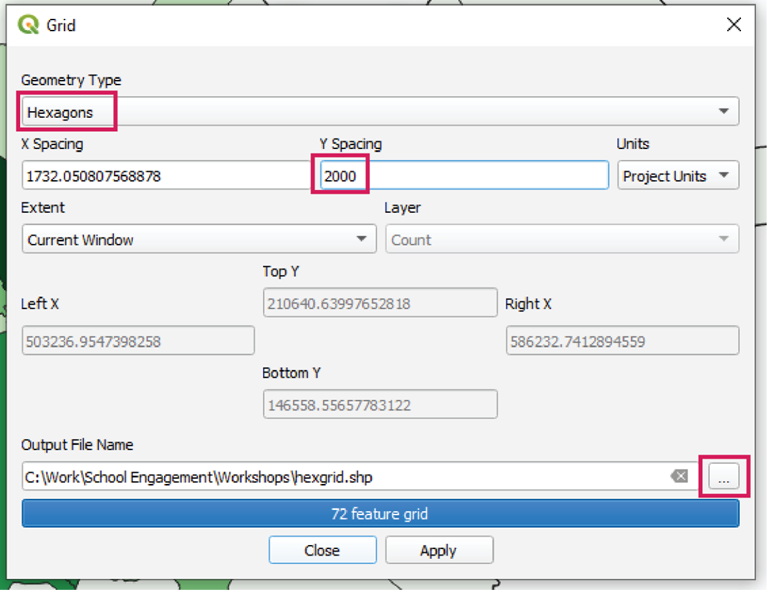Click into the Y Spacing field
The height and width of the screenshot is (590, 767).
coord(463,176)
